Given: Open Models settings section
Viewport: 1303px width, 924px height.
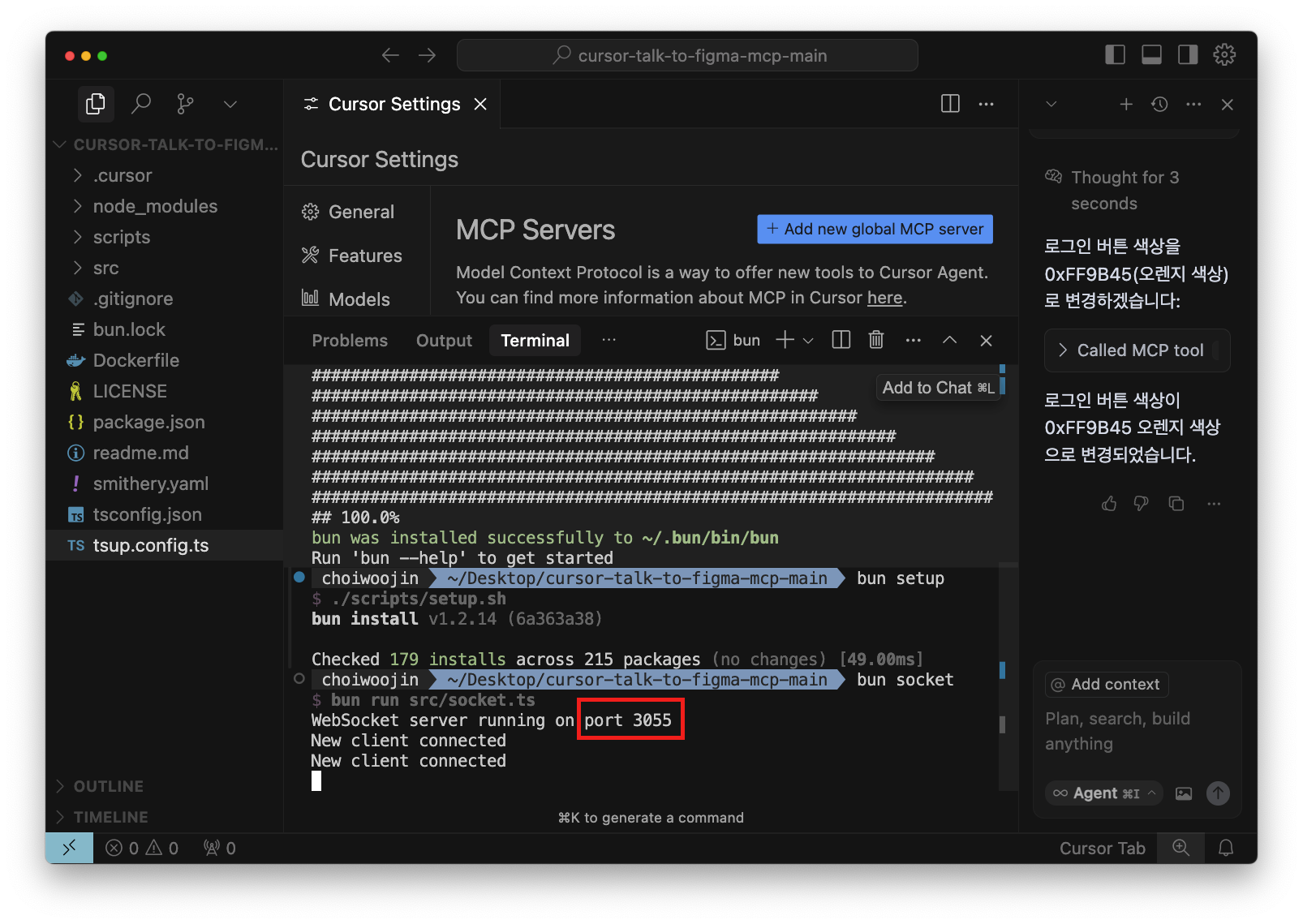Looking at the screenshot, I should (x=346, y=299).
